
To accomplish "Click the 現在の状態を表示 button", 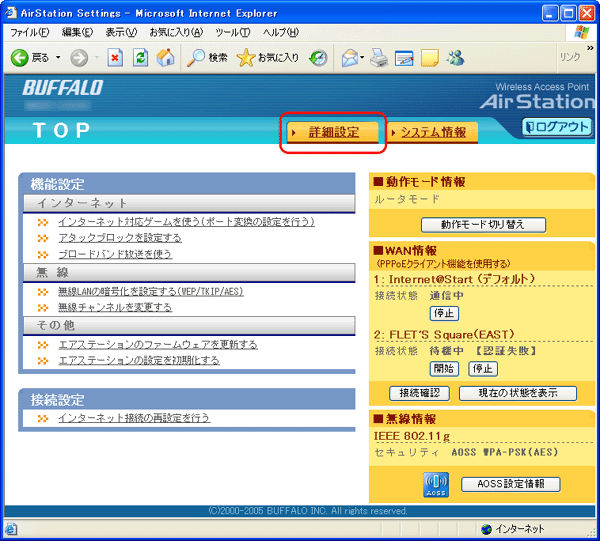I will coord(518,393).
